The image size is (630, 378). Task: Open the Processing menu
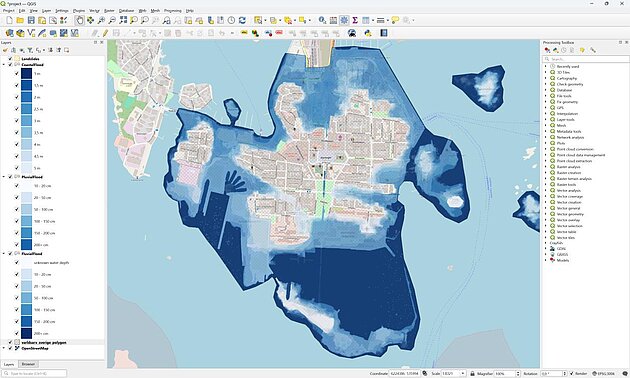(173, 11)
